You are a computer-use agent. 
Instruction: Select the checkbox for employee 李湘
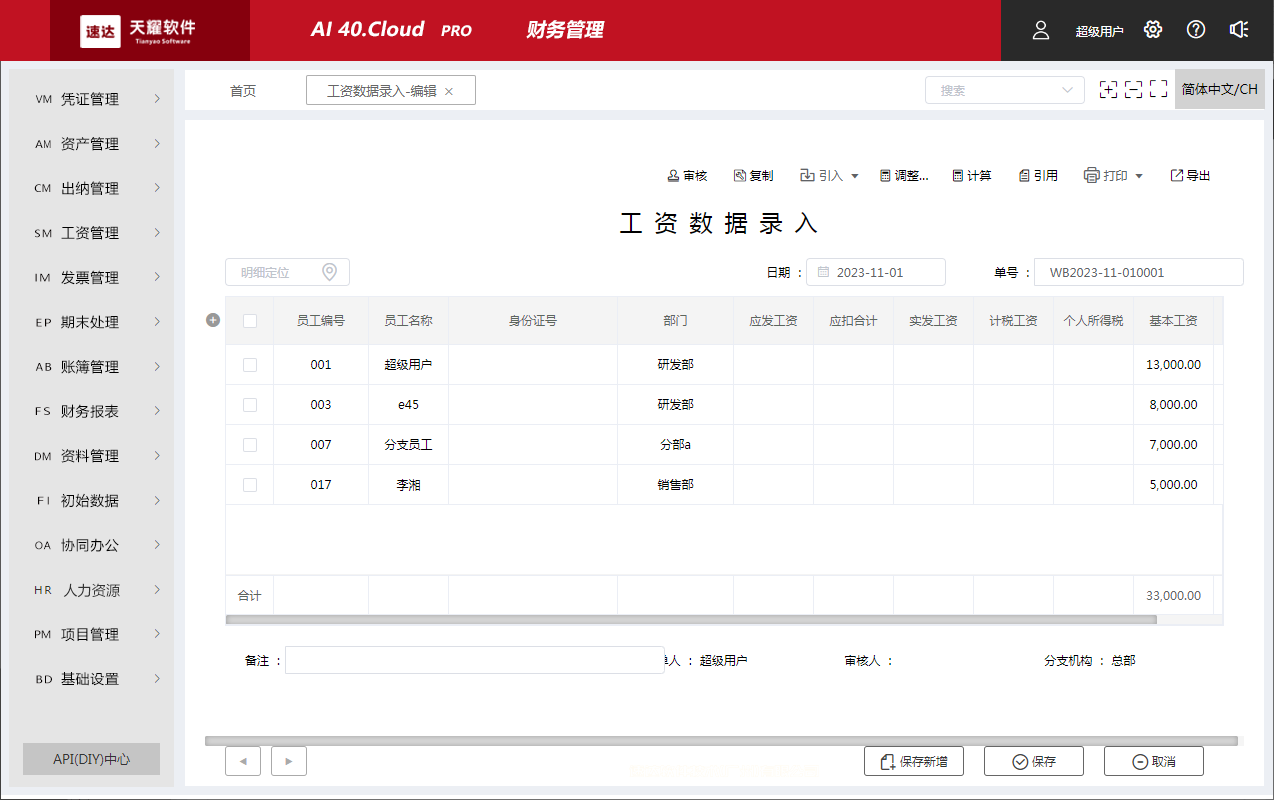tap(249, 484)
